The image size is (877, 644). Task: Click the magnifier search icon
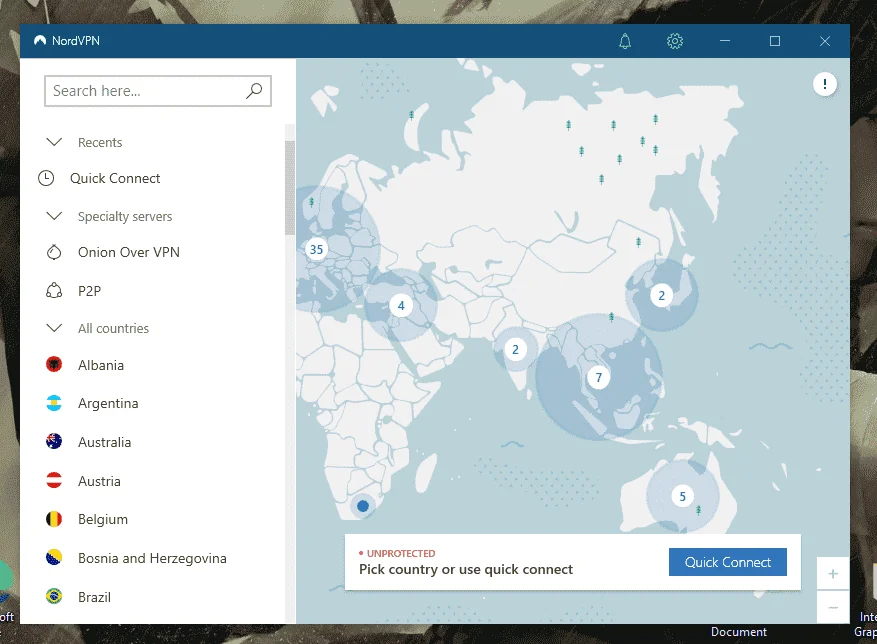click(254, 91)
